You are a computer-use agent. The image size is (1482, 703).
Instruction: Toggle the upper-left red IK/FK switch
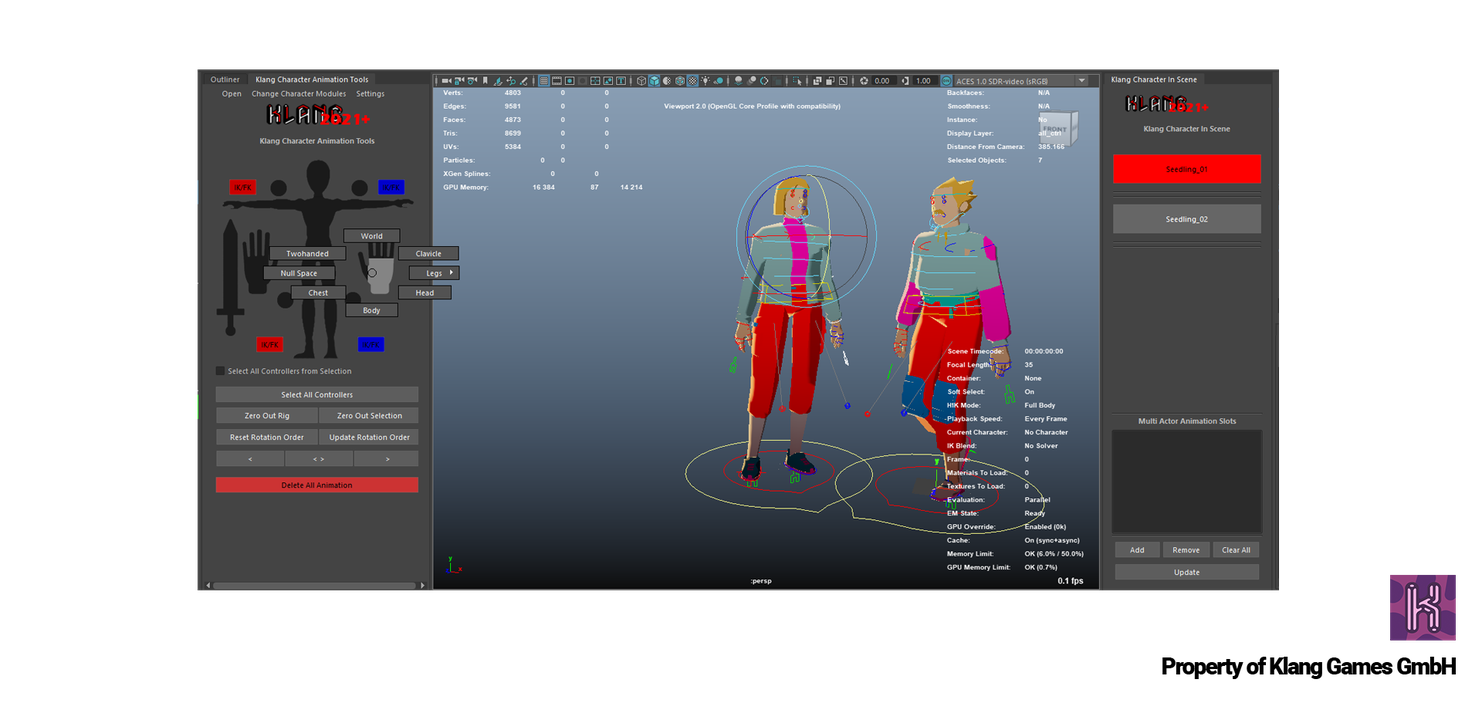click(242, 187)
